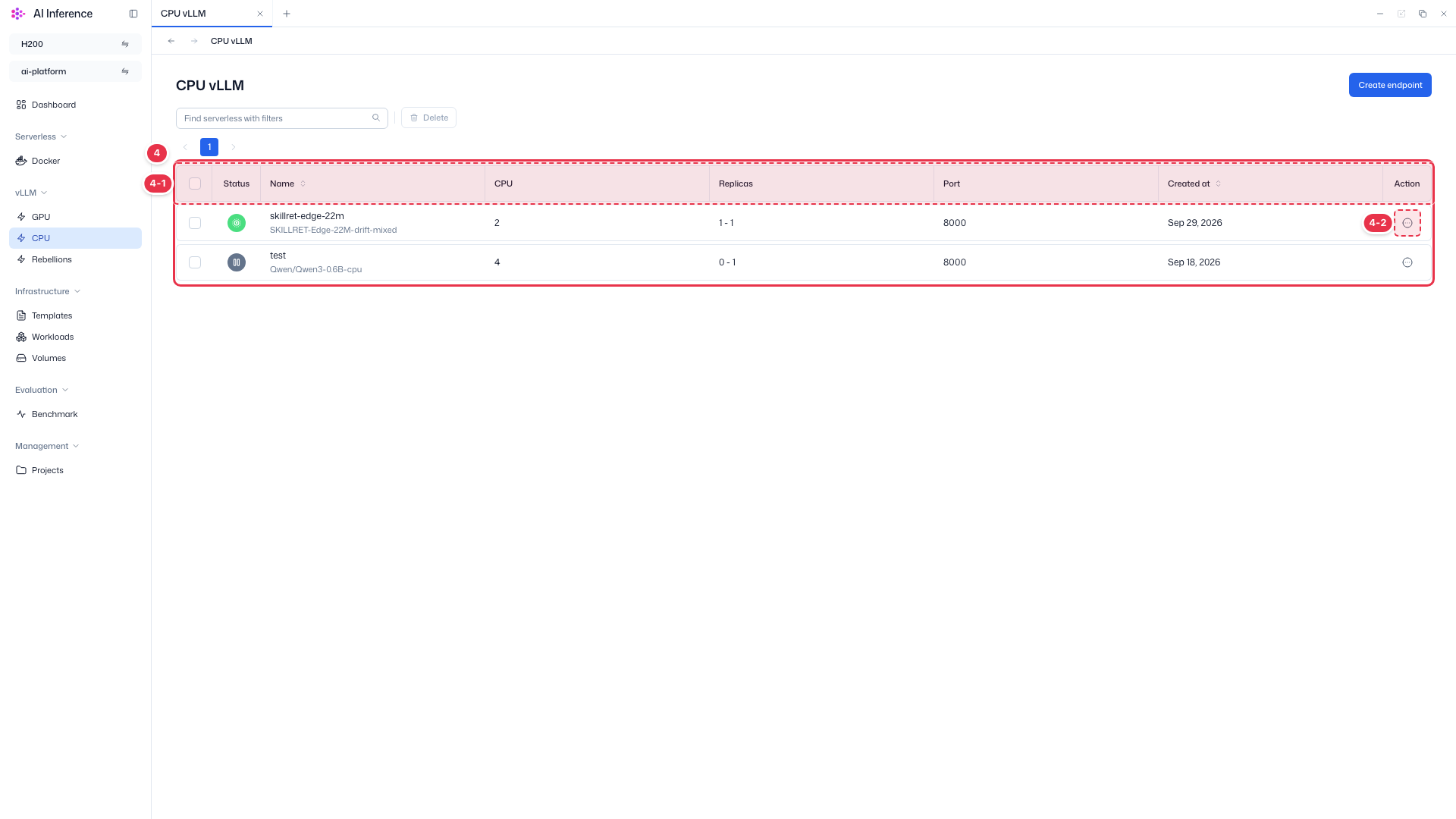Open the skillret-edge-22m endpoint name
This screenshot has height=819, width=1456.
click(x=307, y=216)
